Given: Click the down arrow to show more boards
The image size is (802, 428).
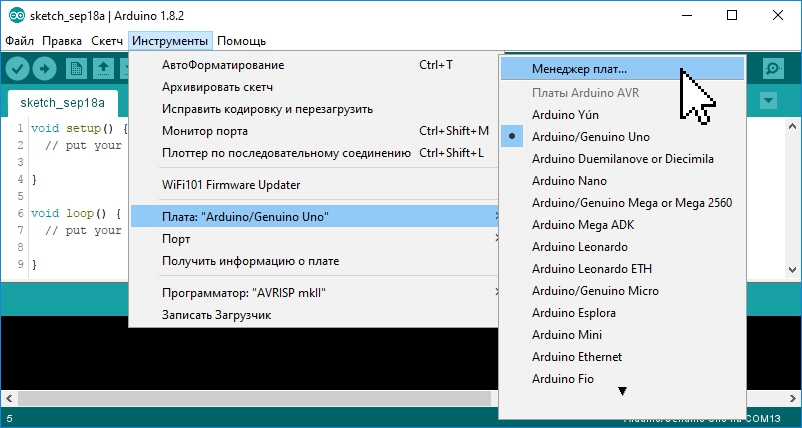Looking at the screenshot, I should point(622,392).
